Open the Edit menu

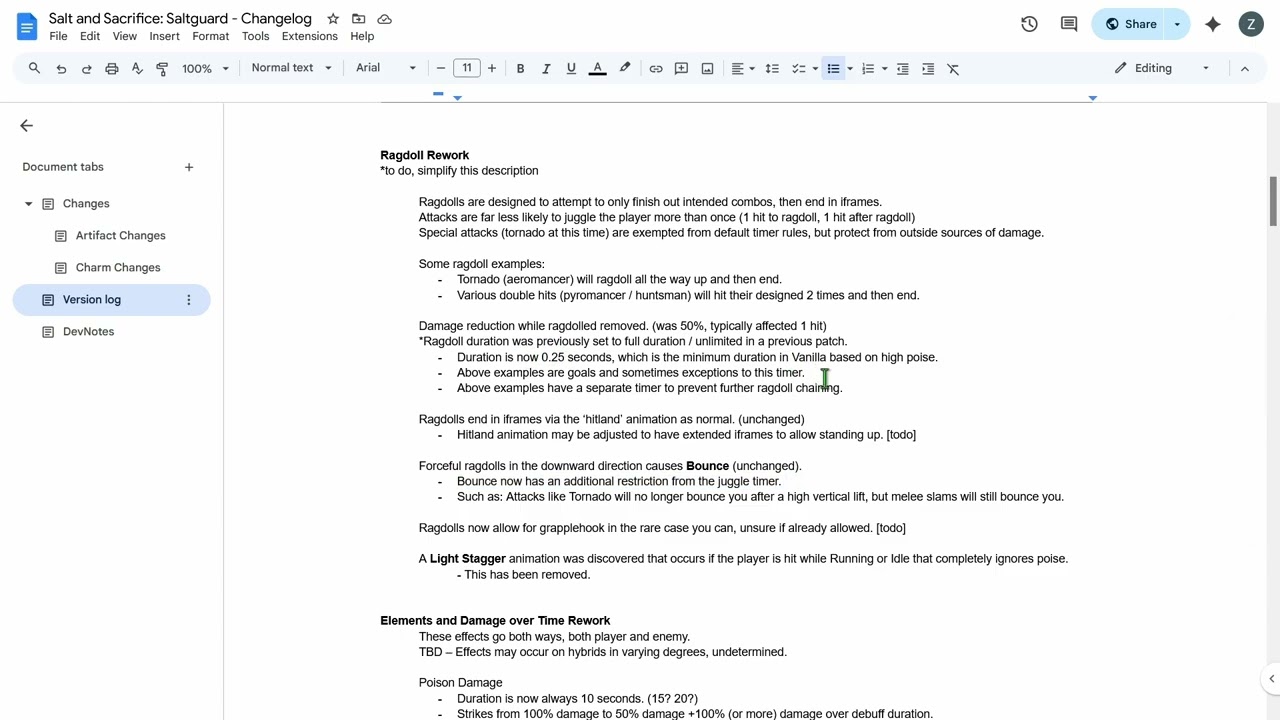click(90, 36)
